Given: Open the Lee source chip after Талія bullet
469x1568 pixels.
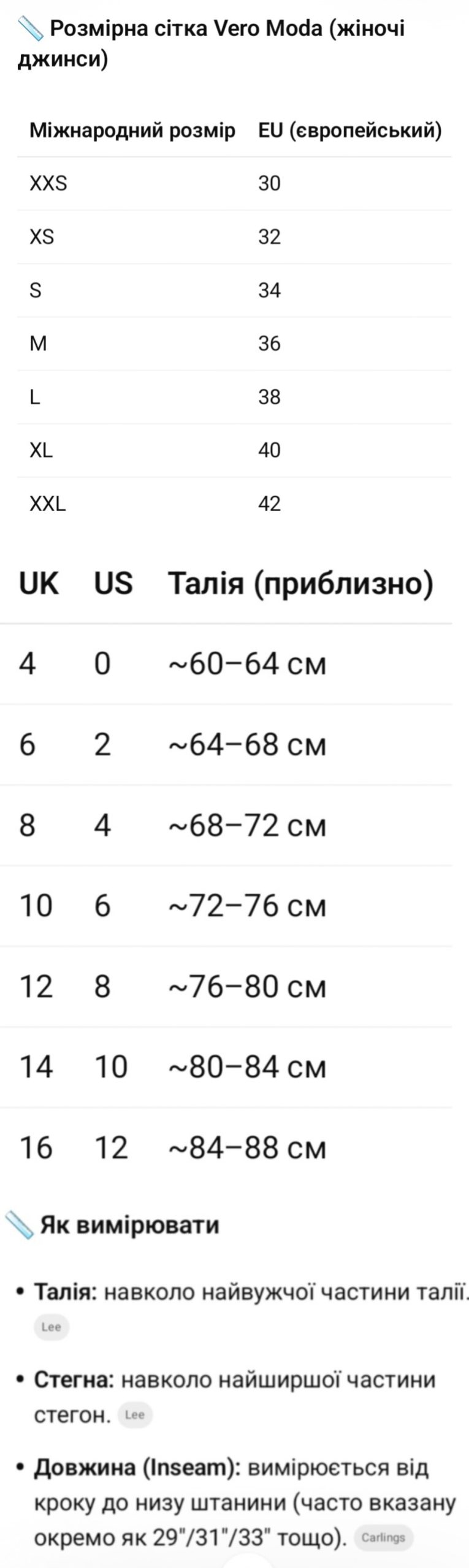Looking at the screenshot, I should coord(51,1327).
